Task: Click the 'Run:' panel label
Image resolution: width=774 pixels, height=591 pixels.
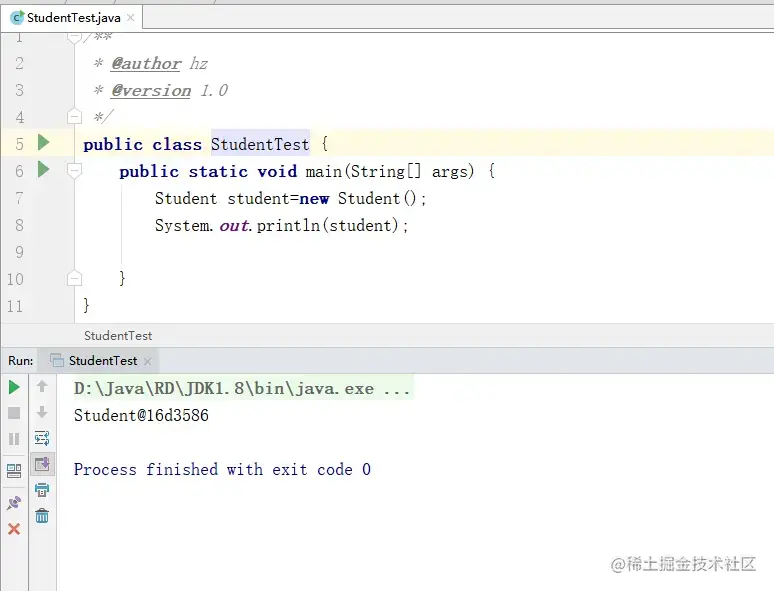Action: 21,361
